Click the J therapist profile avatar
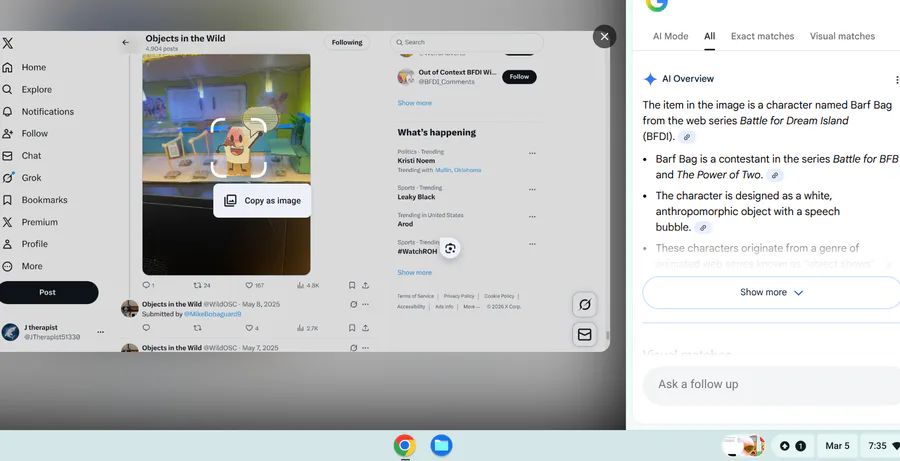 (10, 332)
